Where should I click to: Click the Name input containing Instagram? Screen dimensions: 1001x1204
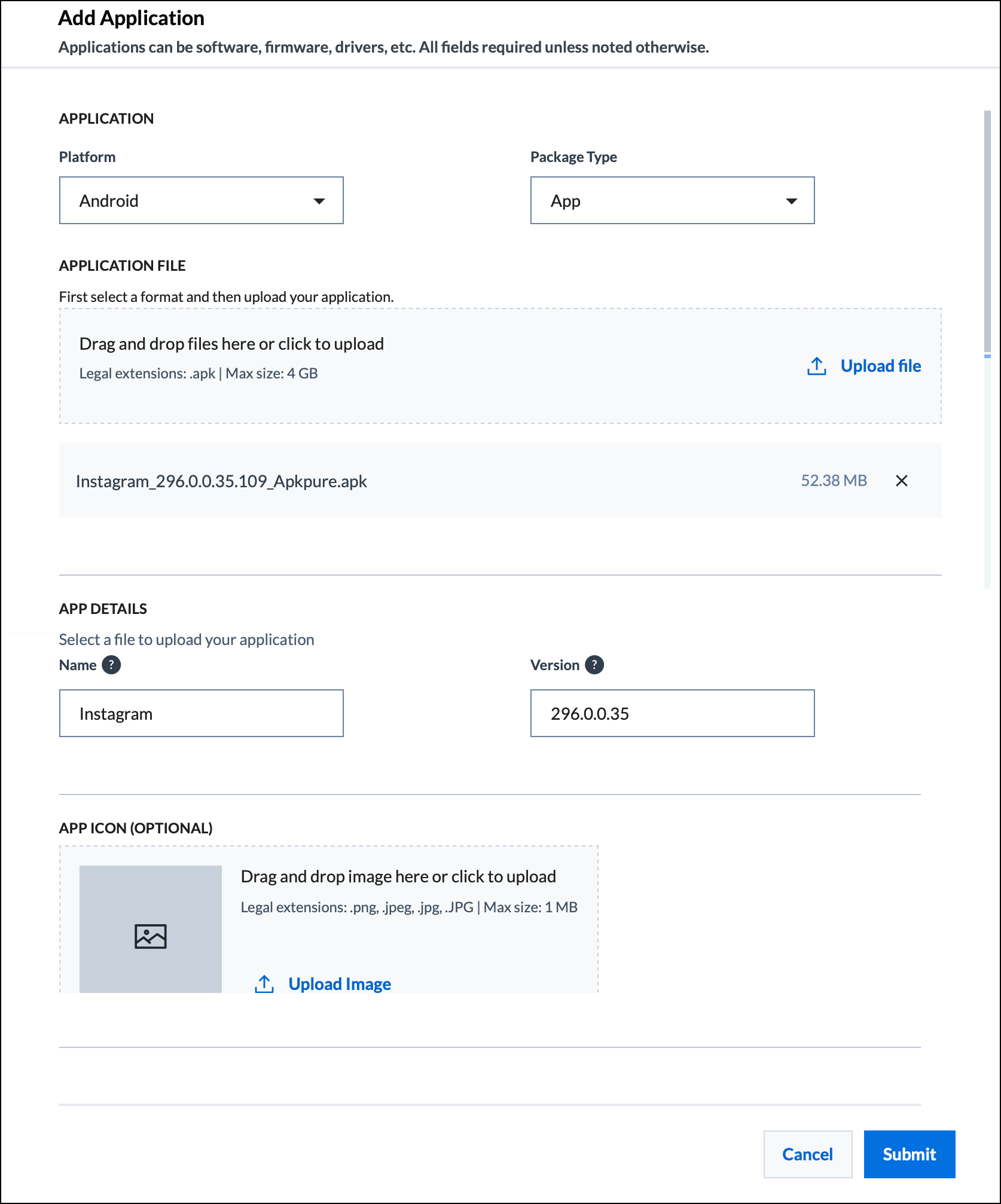(x=202, y=713)
